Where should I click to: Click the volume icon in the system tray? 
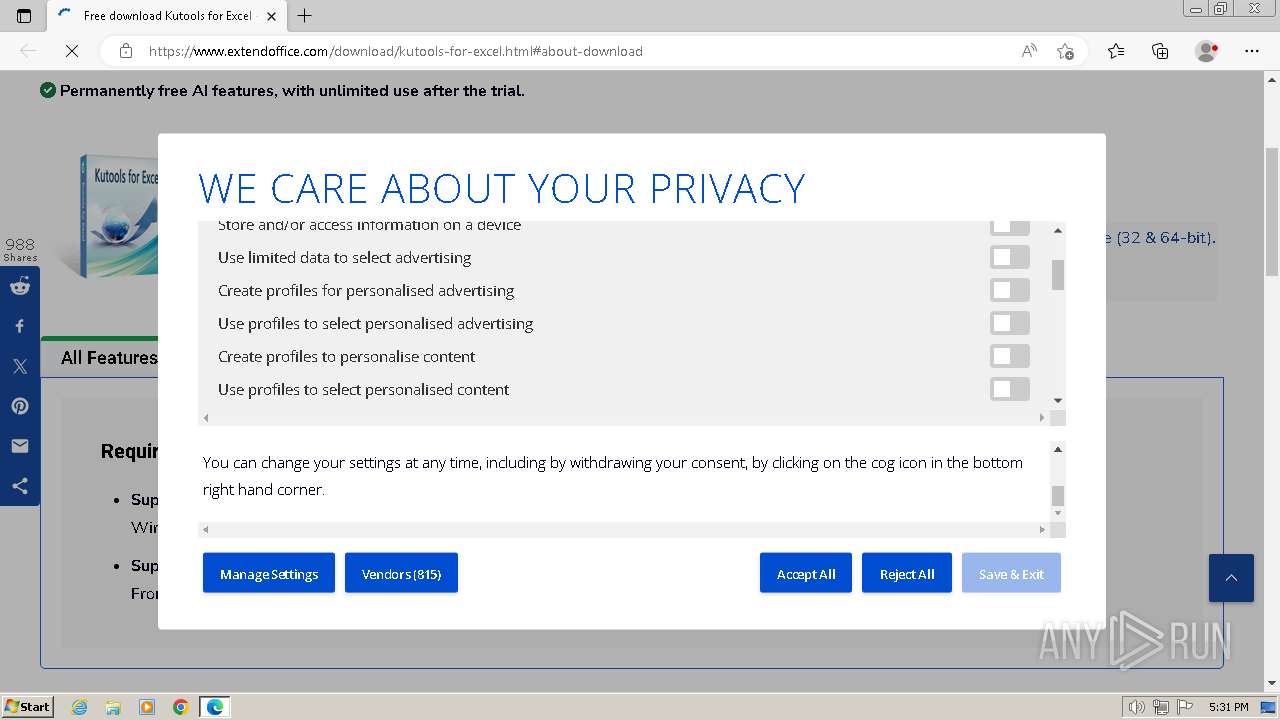coord(1136,707)
